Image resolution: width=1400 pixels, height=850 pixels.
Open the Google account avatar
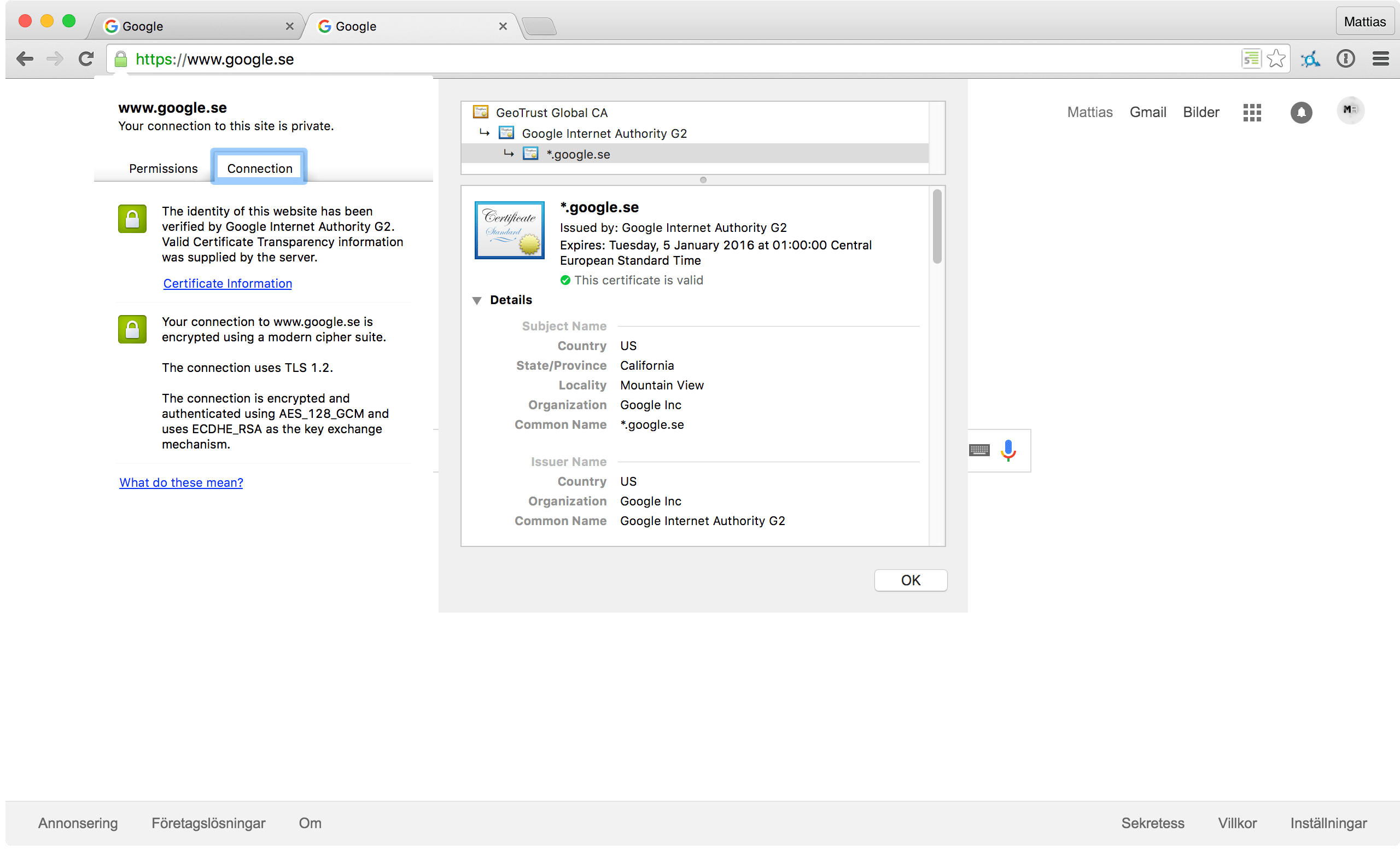coord(1350,110)
